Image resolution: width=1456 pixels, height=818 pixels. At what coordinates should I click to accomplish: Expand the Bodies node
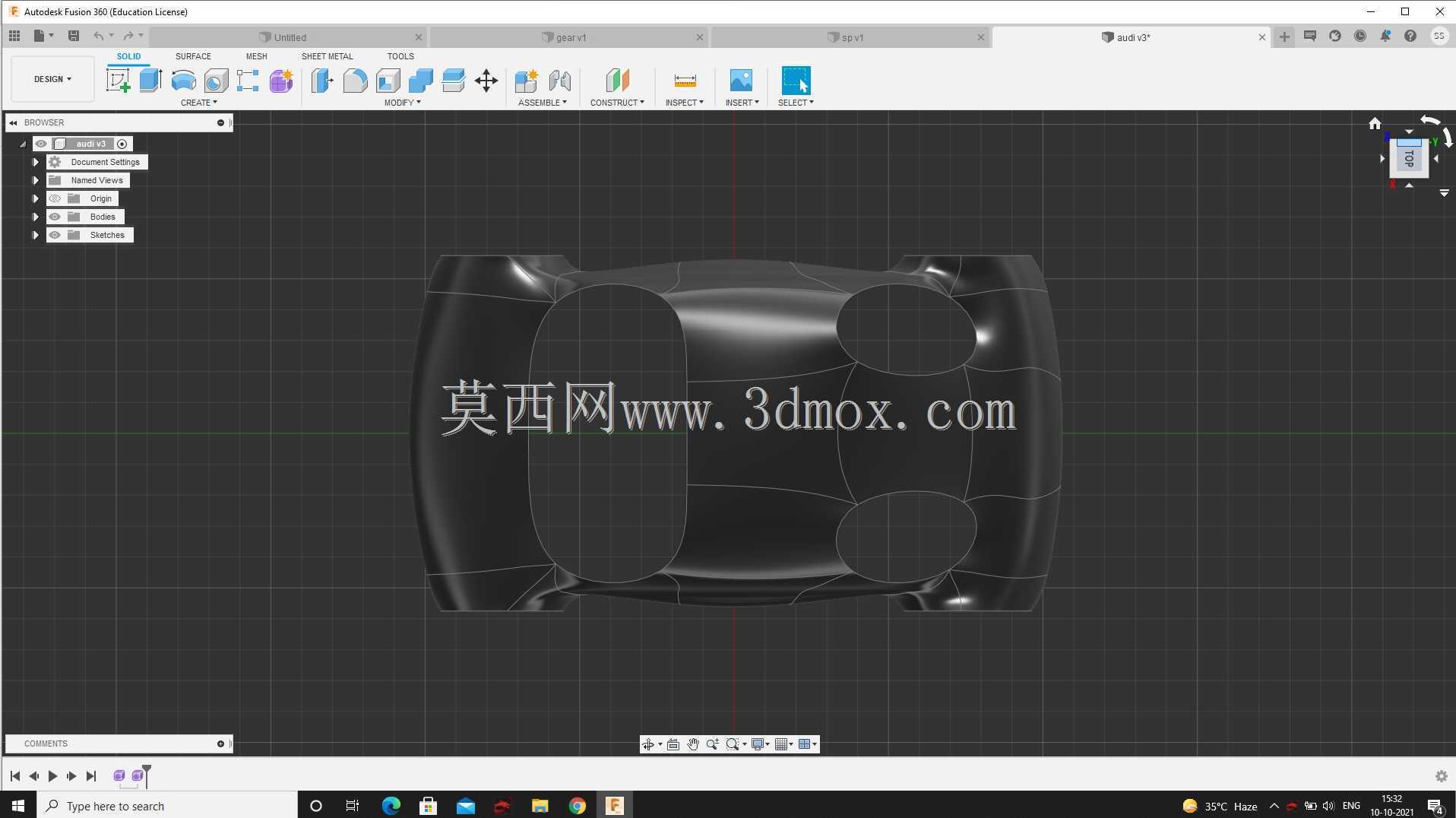pos(35,217)
